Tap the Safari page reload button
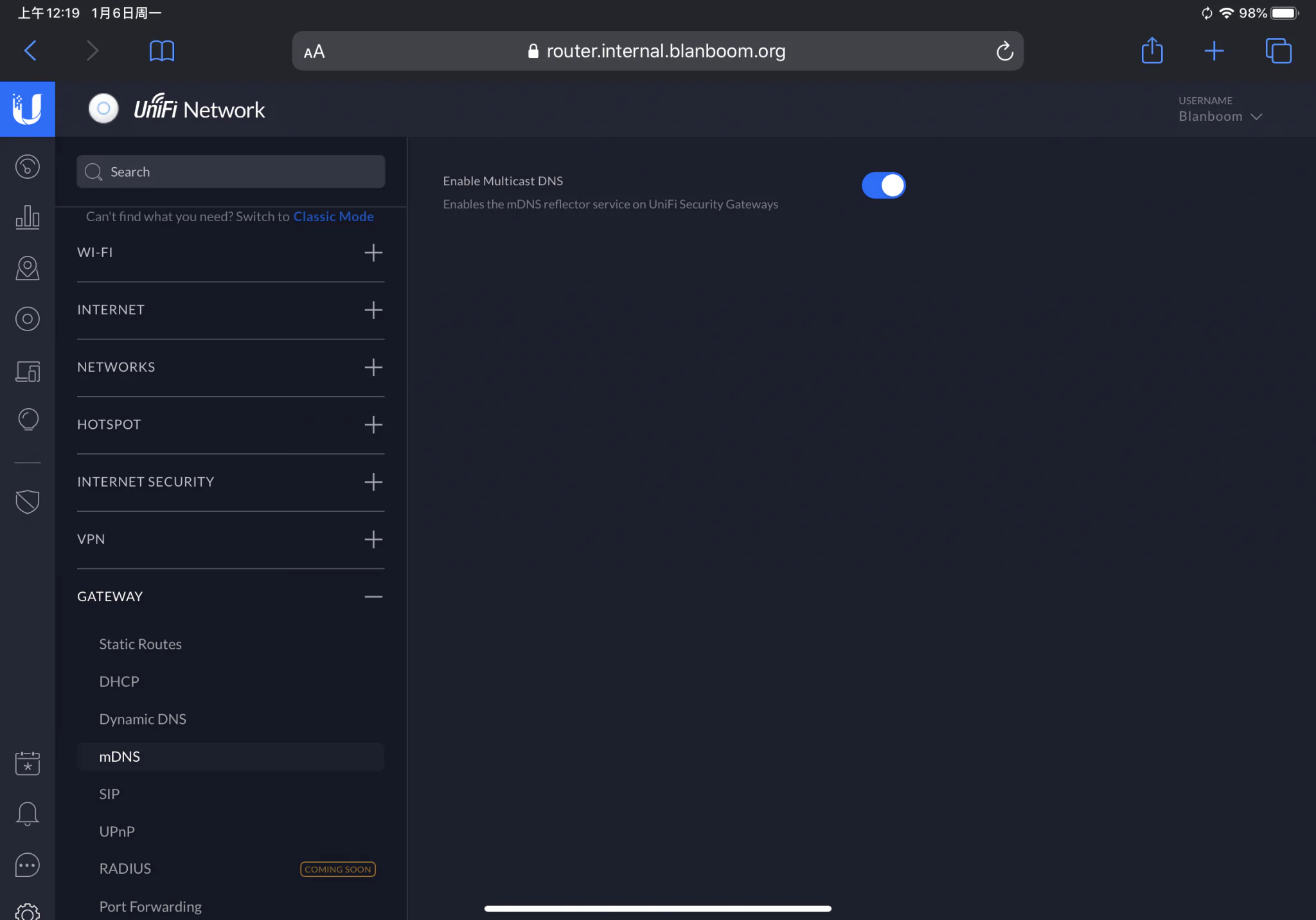1316x920 pixels. point(1004,51)
